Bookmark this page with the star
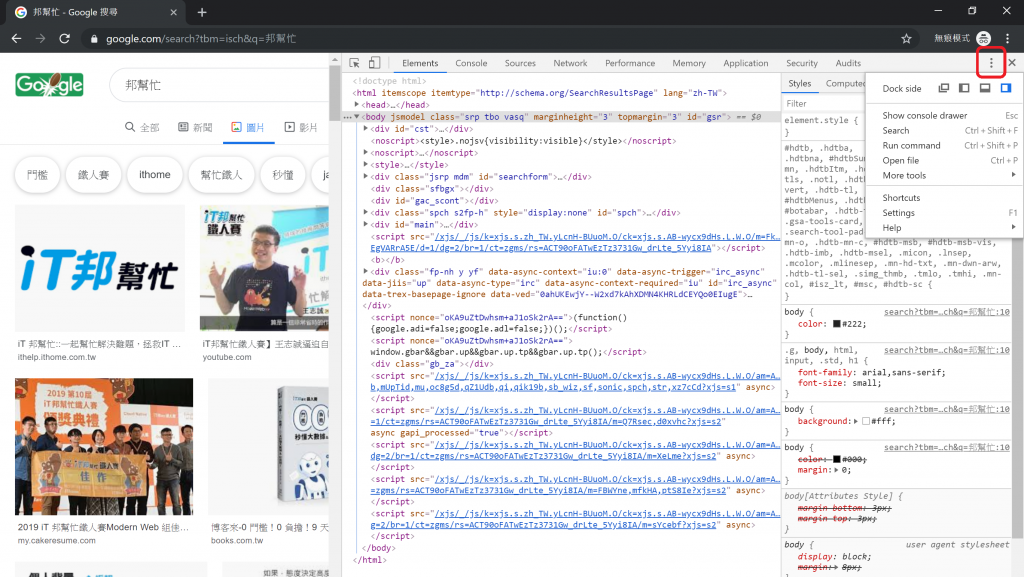Image resolution: width=1024 pixels, height=577 pixels. point(906,39)
